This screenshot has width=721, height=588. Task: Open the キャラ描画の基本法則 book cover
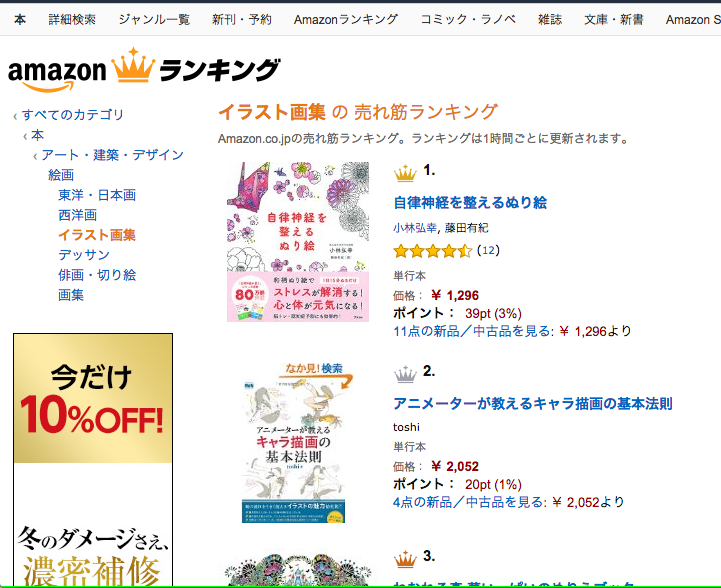(x=294, y=443)
